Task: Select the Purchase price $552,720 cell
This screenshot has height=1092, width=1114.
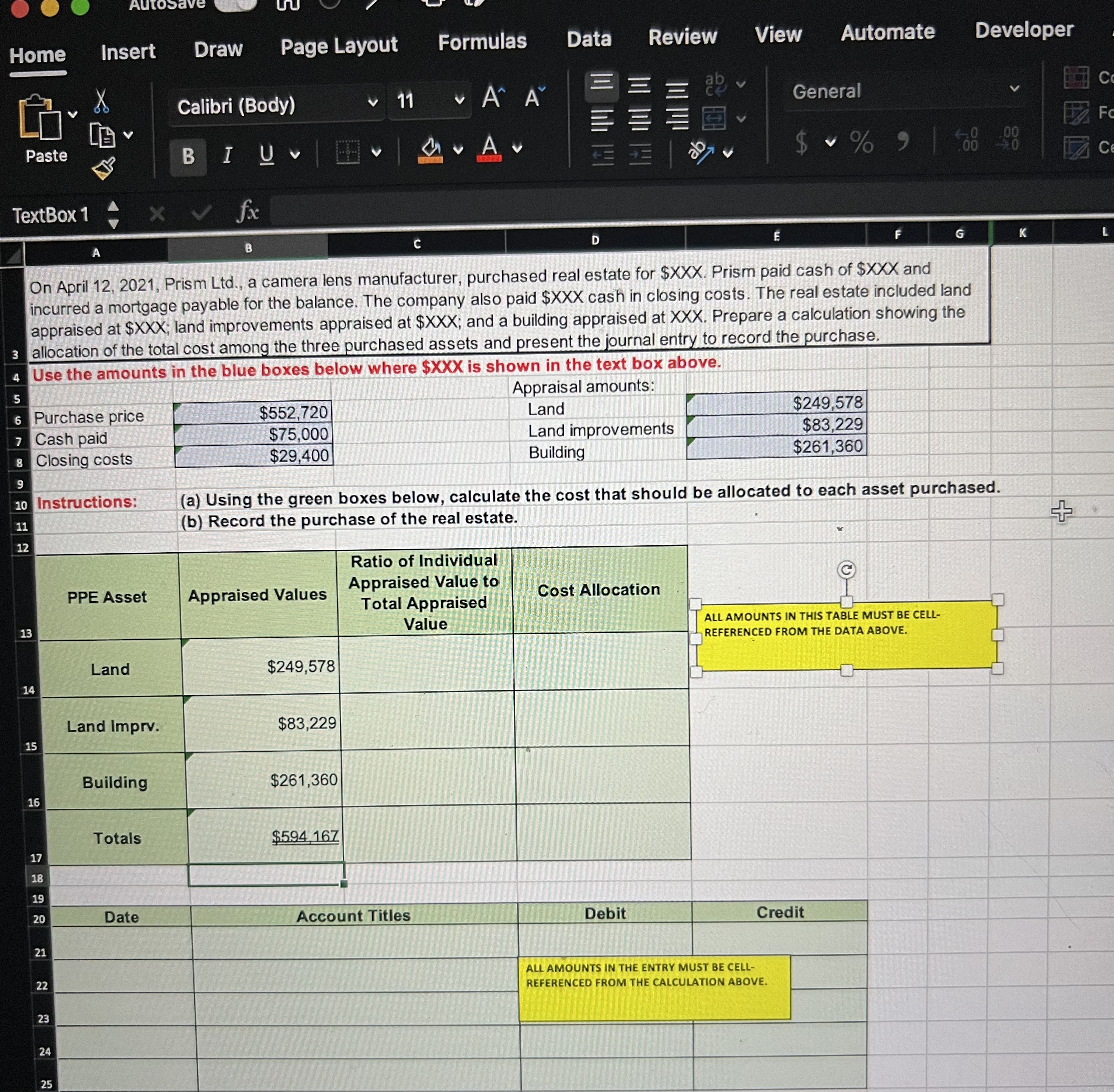Action: 253,413
